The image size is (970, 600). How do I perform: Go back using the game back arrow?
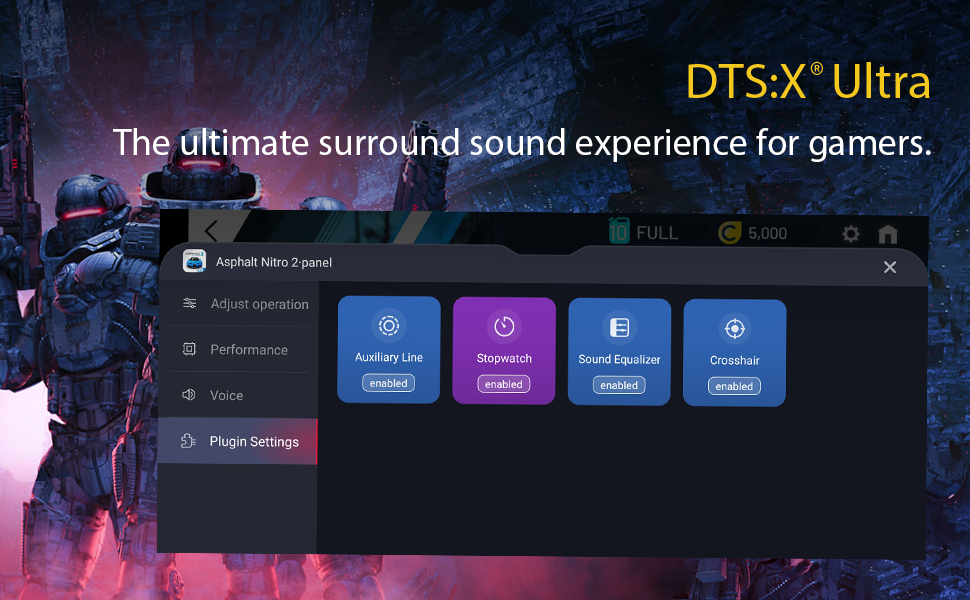[x=211, y=231]
